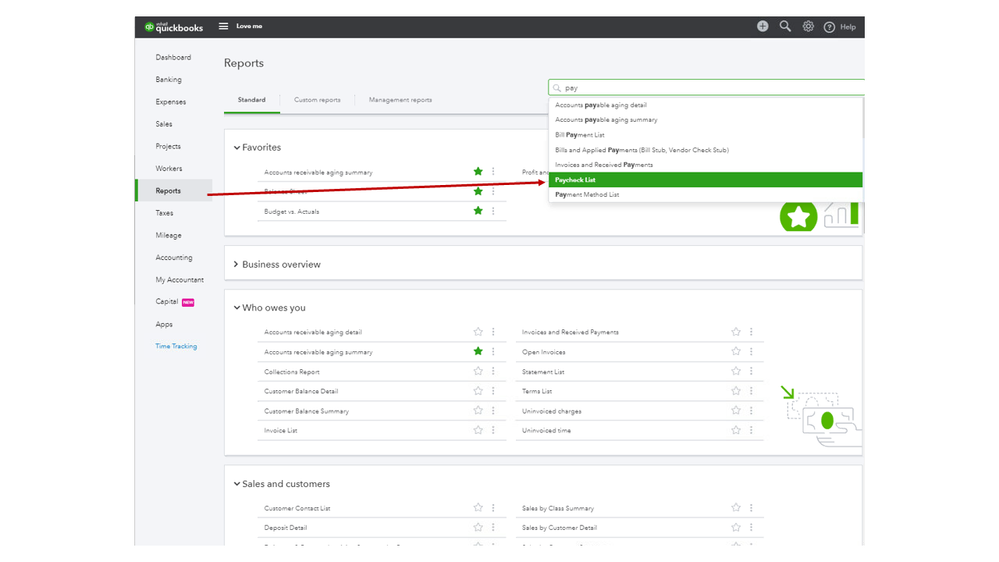999x562 pixels.
Task: Open more options for Collections Report
Action: tap(493, 371)
